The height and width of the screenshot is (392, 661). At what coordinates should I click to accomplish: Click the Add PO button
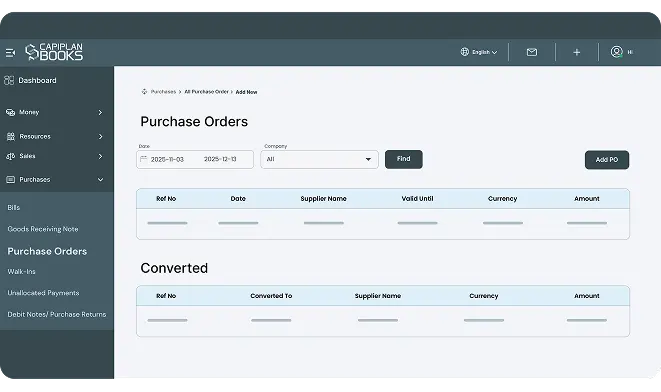coord(607,160)
